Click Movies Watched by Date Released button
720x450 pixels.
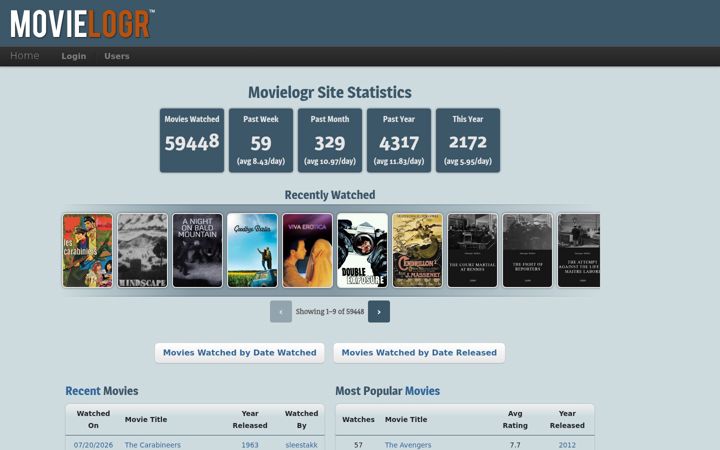tap(419, 353)
